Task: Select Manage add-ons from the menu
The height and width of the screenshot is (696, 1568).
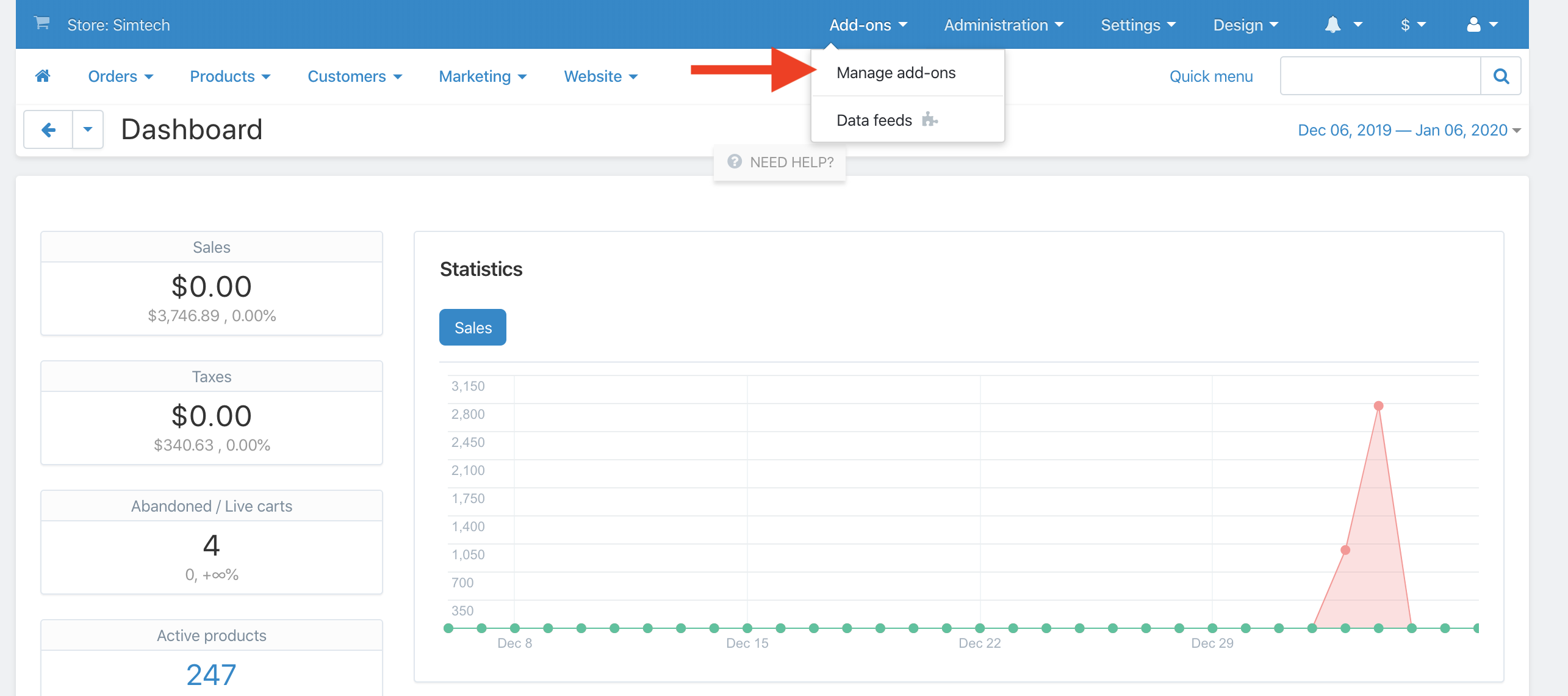Action: 896,72
